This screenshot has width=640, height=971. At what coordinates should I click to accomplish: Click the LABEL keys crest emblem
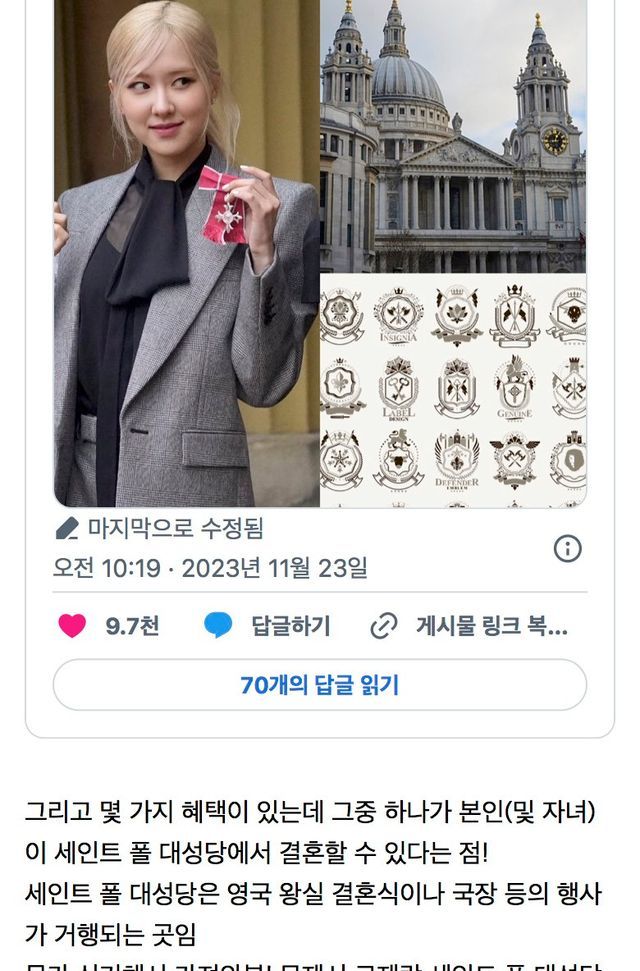398,389
